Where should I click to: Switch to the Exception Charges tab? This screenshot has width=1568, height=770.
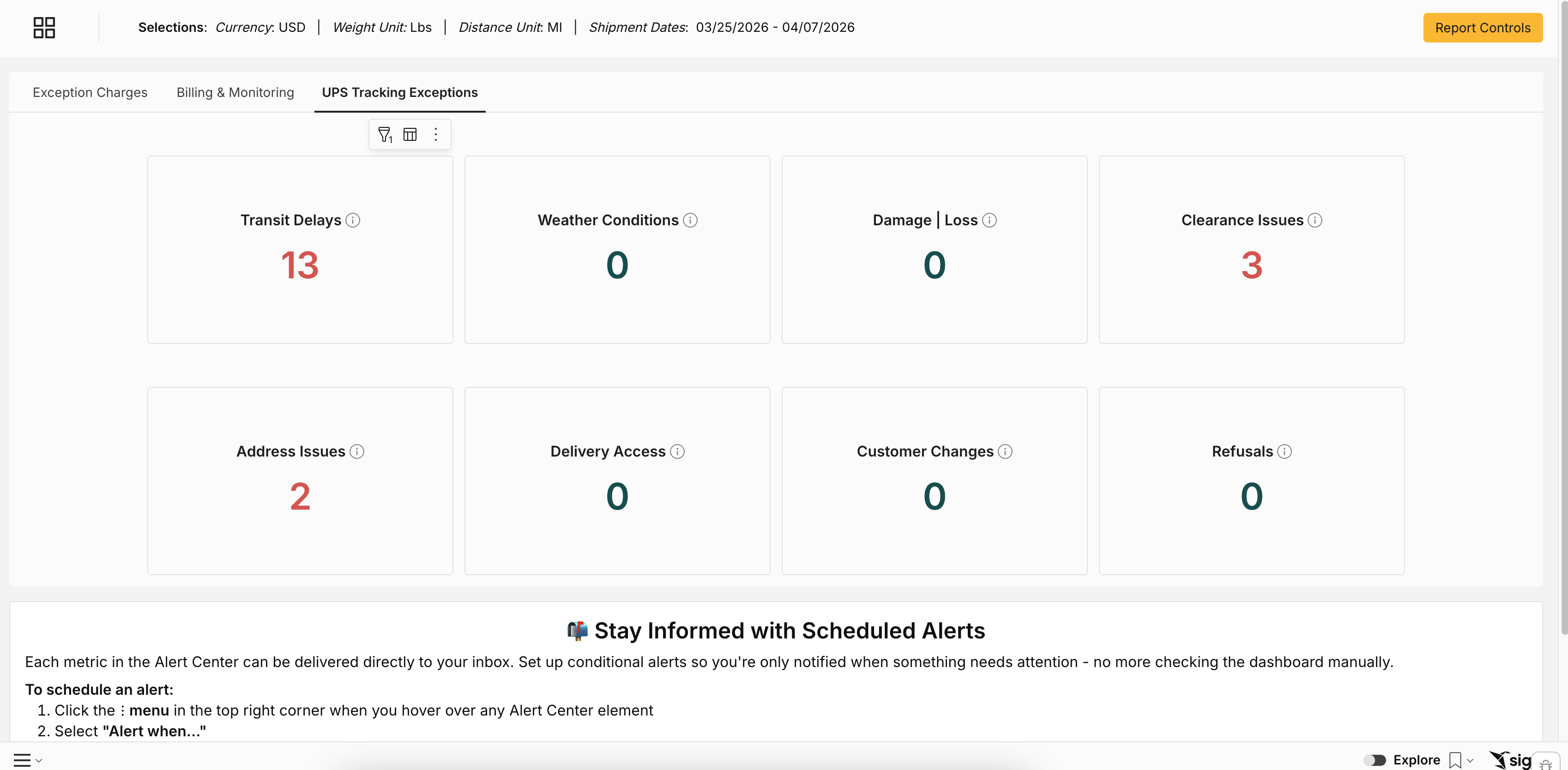[90, 92]
